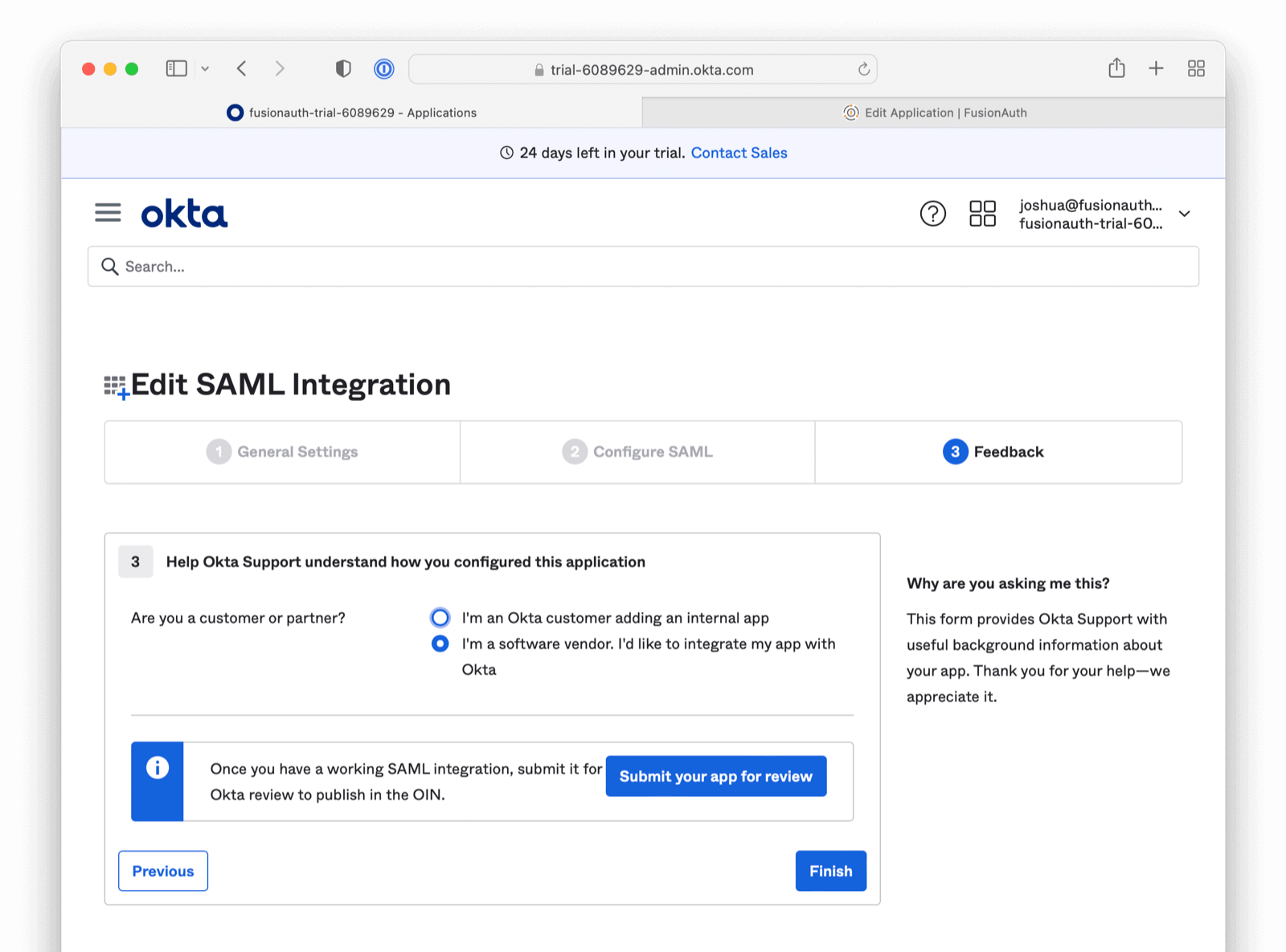Switch to the Edit Application FusionAuth tab
This screenshot has width=1286, height=952.
(934, 112)
